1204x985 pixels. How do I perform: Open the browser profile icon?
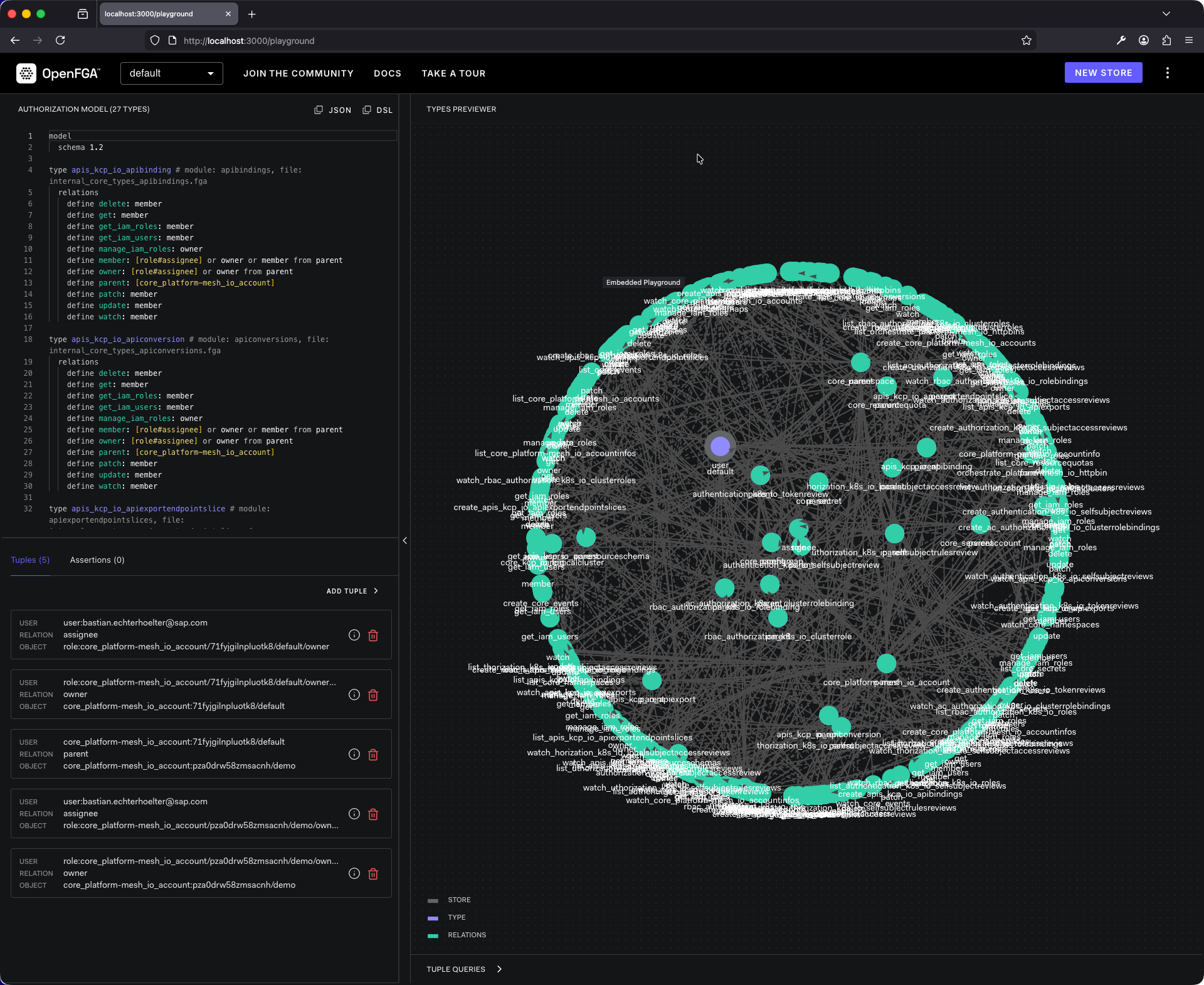1144,40
